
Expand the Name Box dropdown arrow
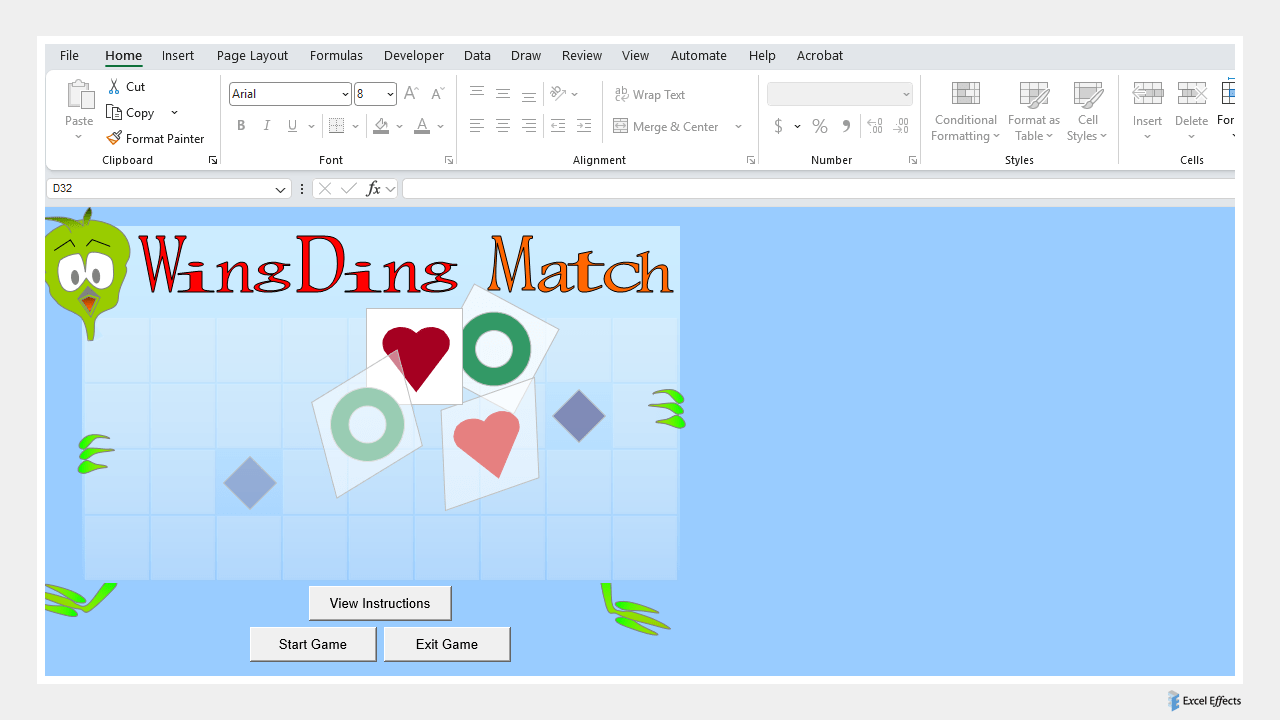(281, 189)
